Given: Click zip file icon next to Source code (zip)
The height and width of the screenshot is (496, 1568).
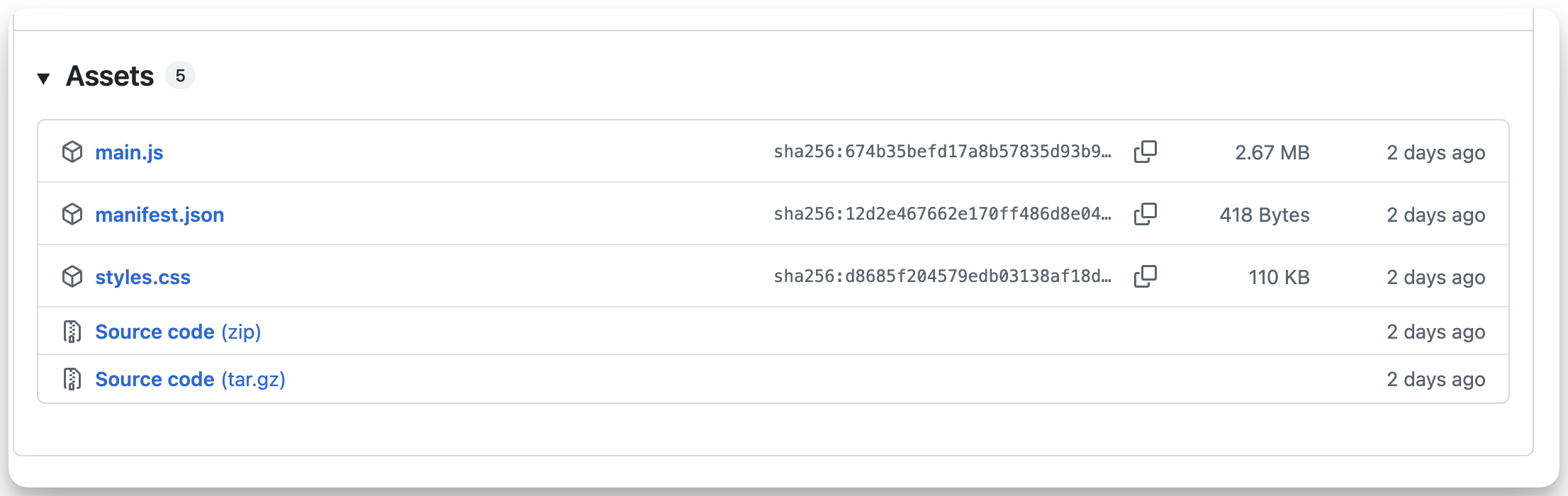Looking at the screenshot, I should tap(72, 332).
